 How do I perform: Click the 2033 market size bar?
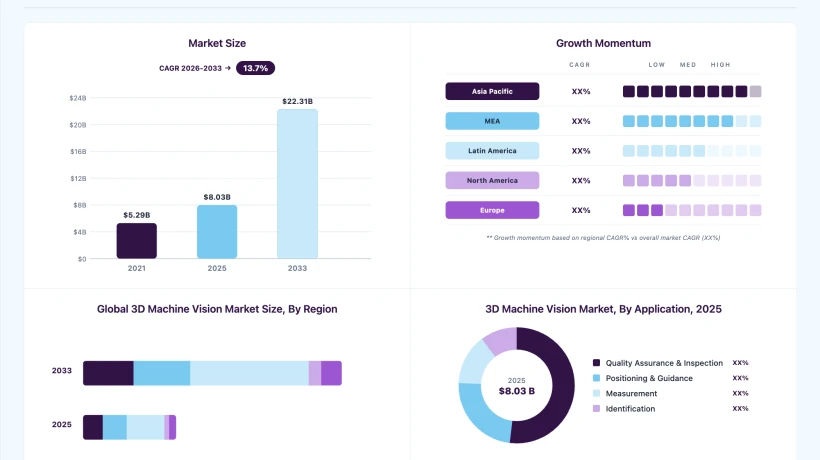pyautogui.click(x=298, y=184)
